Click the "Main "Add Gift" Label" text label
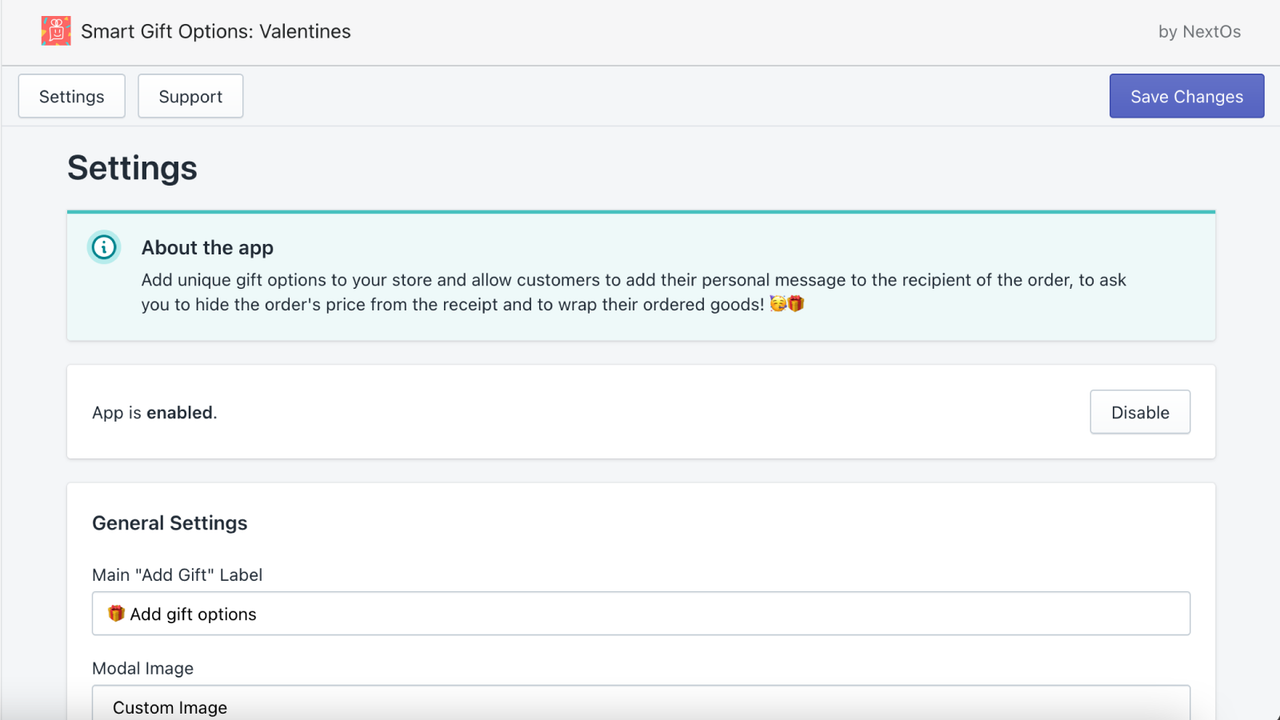 176,574
